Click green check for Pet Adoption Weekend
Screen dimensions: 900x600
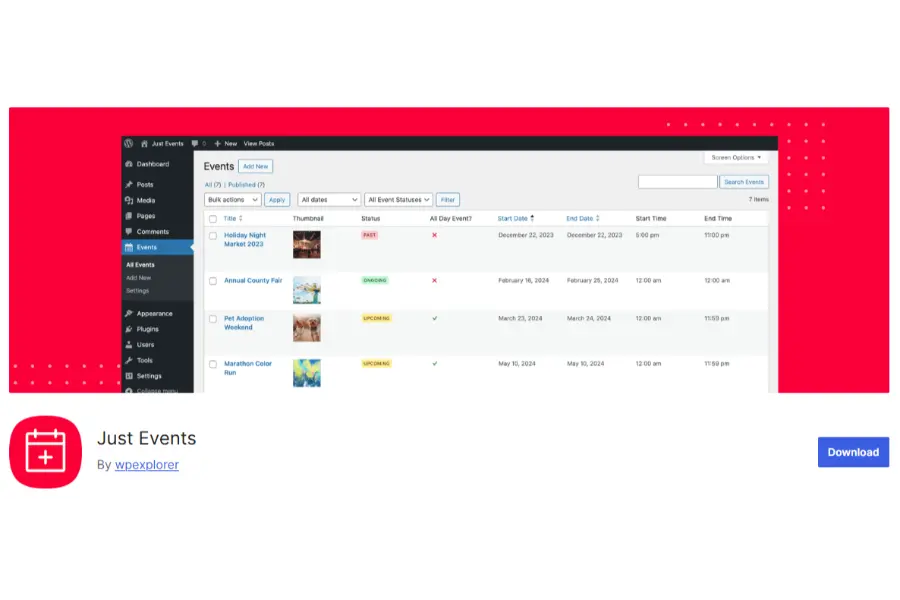pyautogui.click(x=435, y=318)
